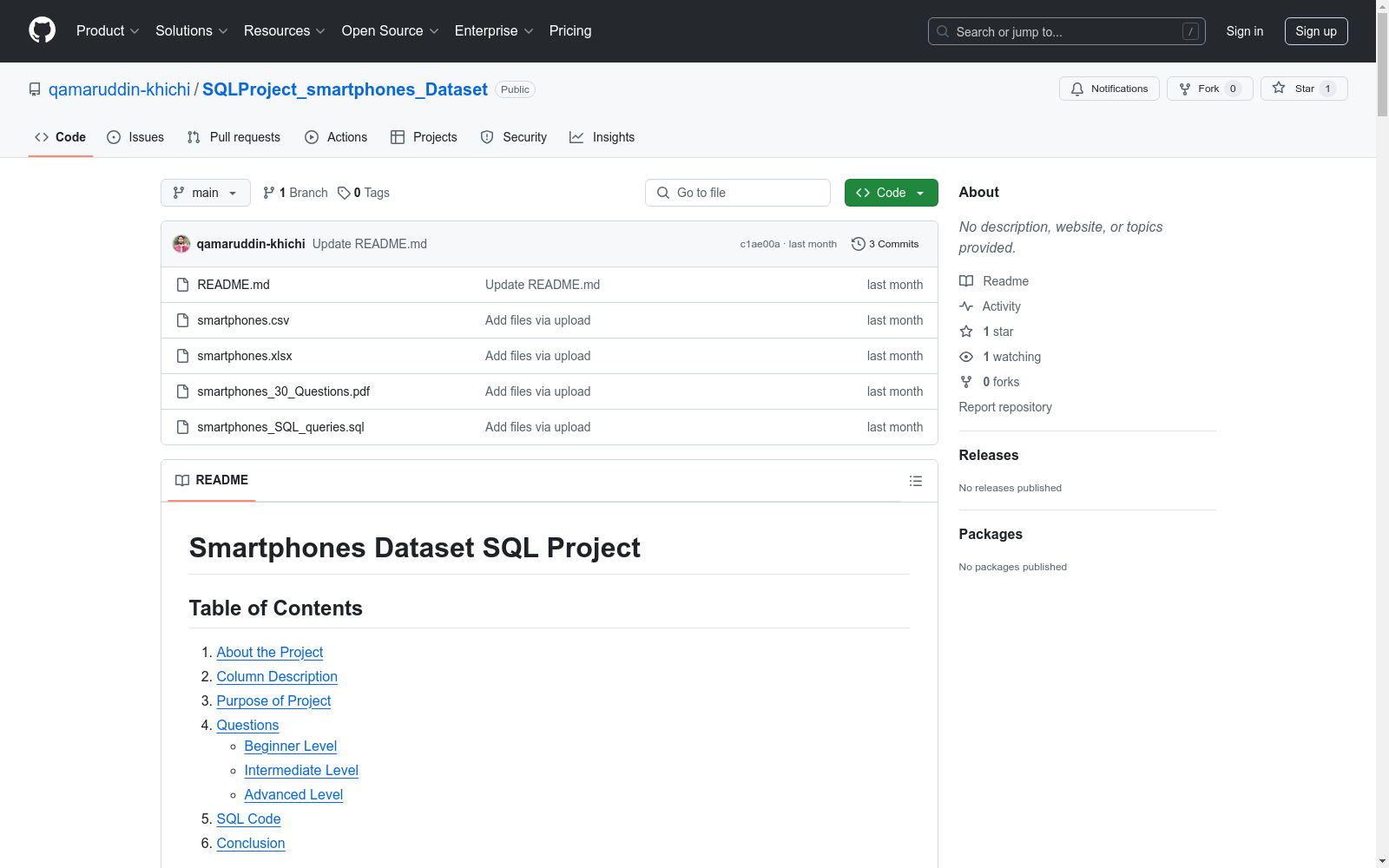Open the smartphones_SQL_queries.sql file
This screenshot has height=868, width=1389.
280,427
